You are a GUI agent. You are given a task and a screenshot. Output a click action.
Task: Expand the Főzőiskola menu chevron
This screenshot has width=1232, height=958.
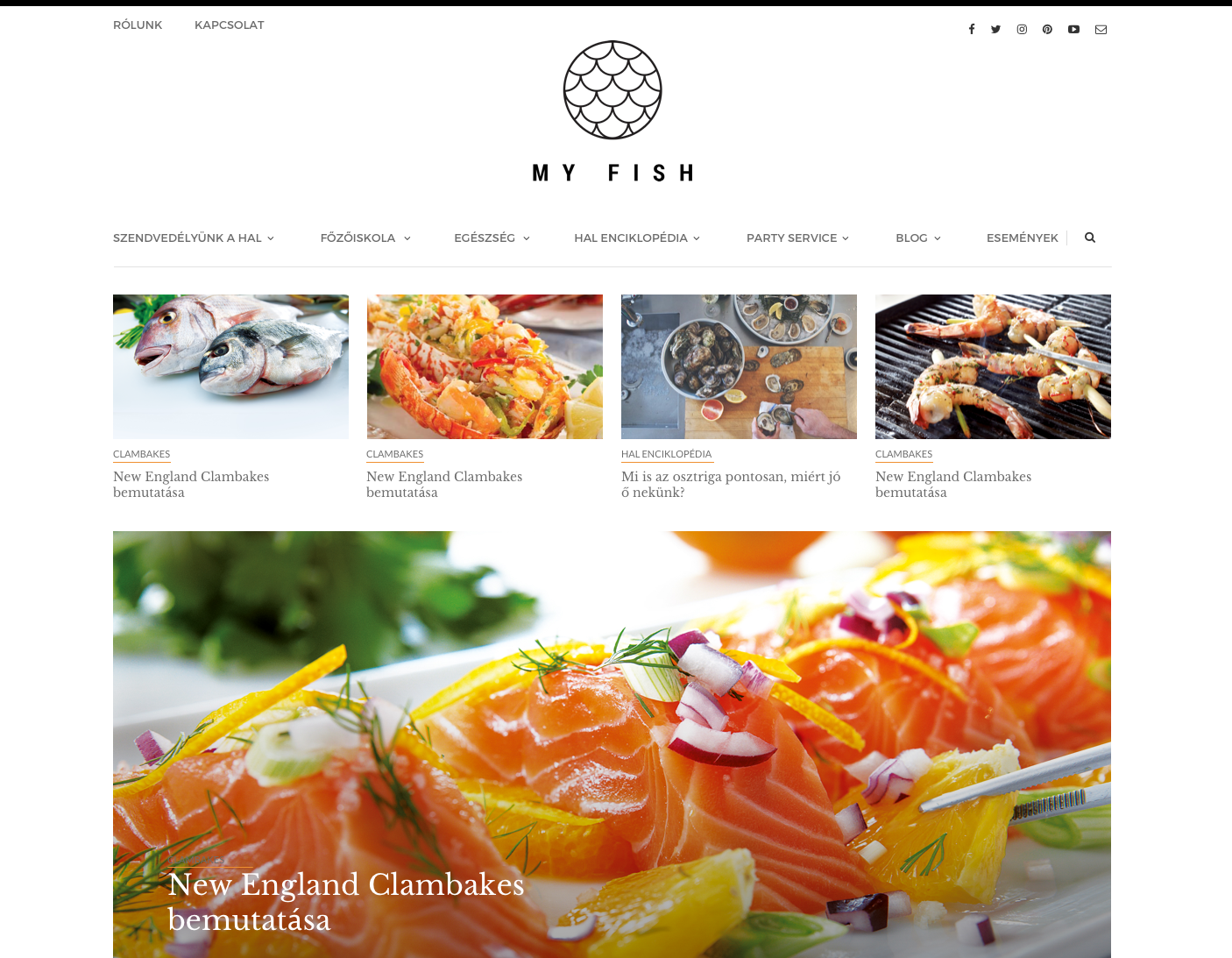[x=407, y=238]
